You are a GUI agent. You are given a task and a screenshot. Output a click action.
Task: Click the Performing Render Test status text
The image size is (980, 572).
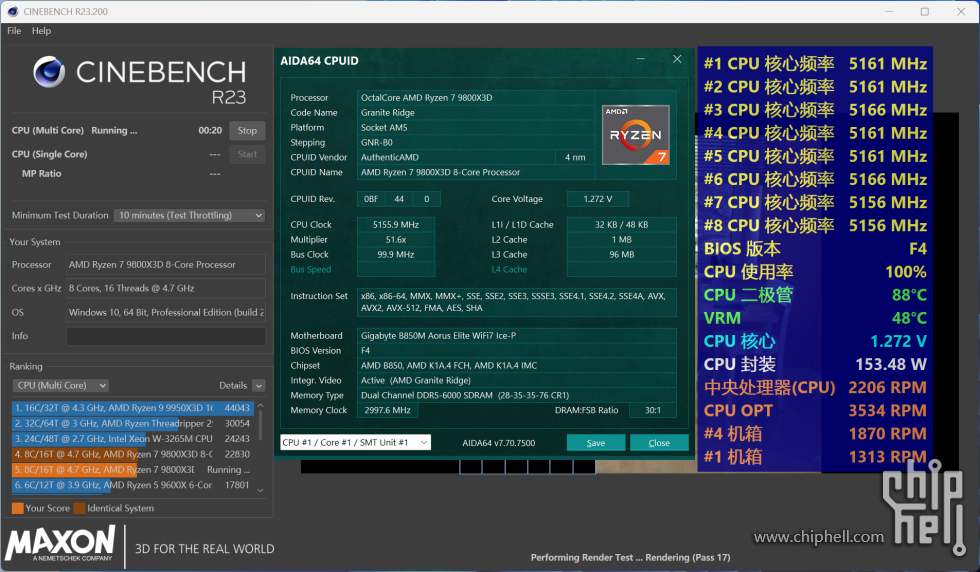(630, 557)
